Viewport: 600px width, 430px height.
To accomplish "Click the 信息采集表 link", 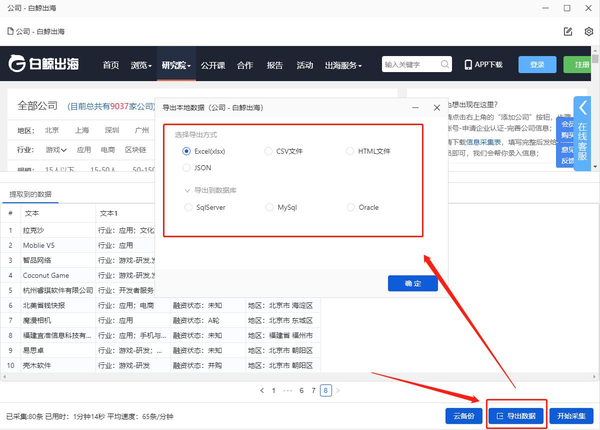I will pyautogui.click(x=483, y=142).
